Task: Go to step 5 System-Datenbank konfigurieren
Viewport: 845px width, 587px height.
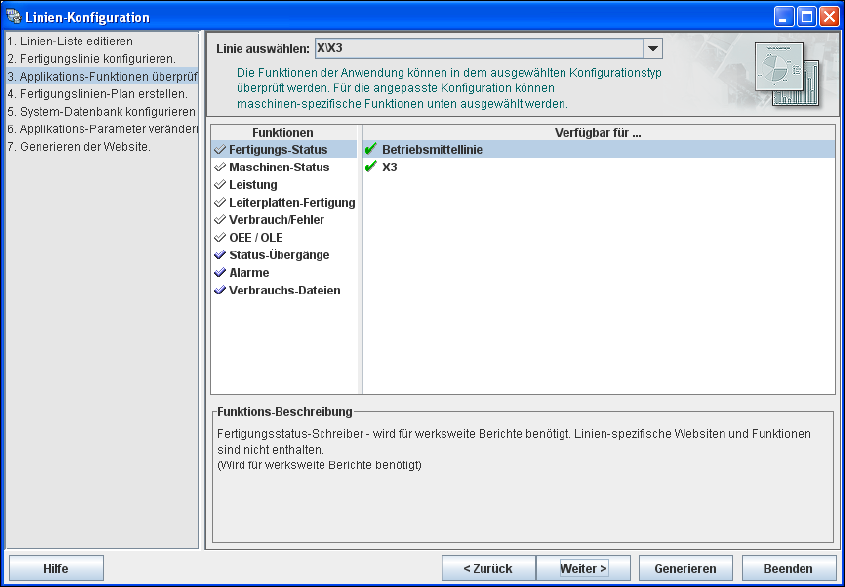Action: 101,112
